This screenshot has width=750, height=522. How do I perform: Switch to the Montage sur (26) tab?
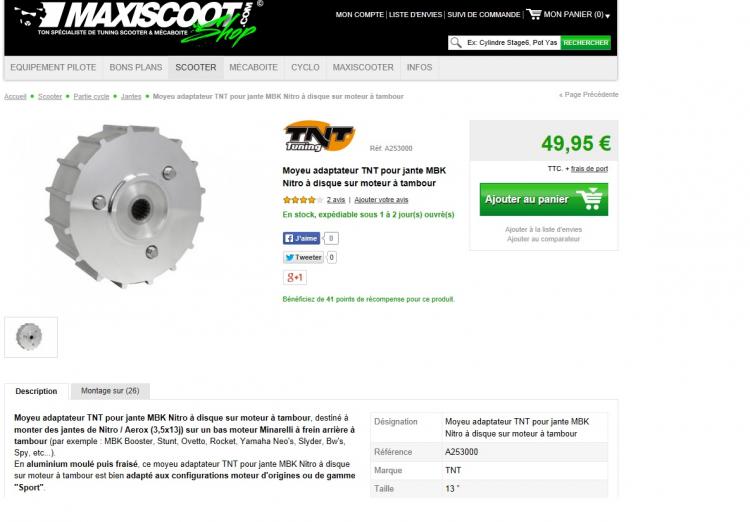110,391
